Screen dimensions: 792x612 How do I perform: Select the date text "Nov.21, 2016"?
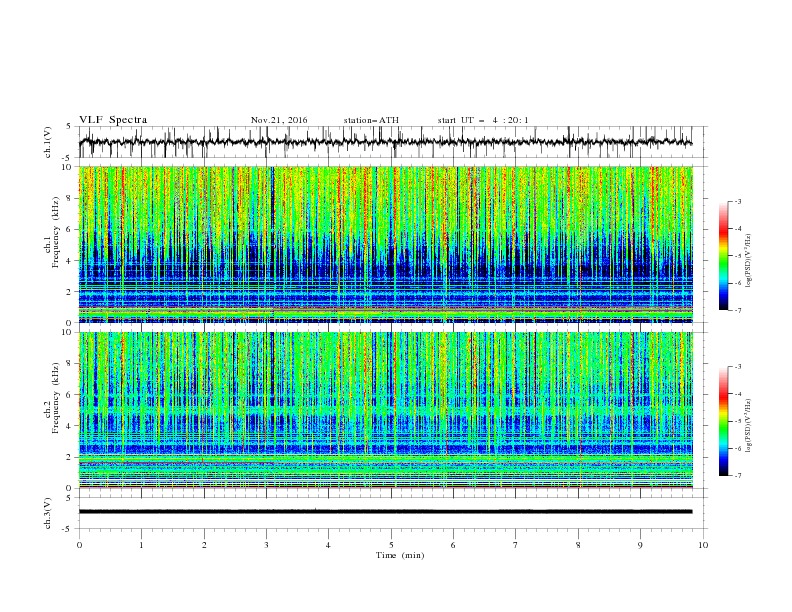coord(279,120)
